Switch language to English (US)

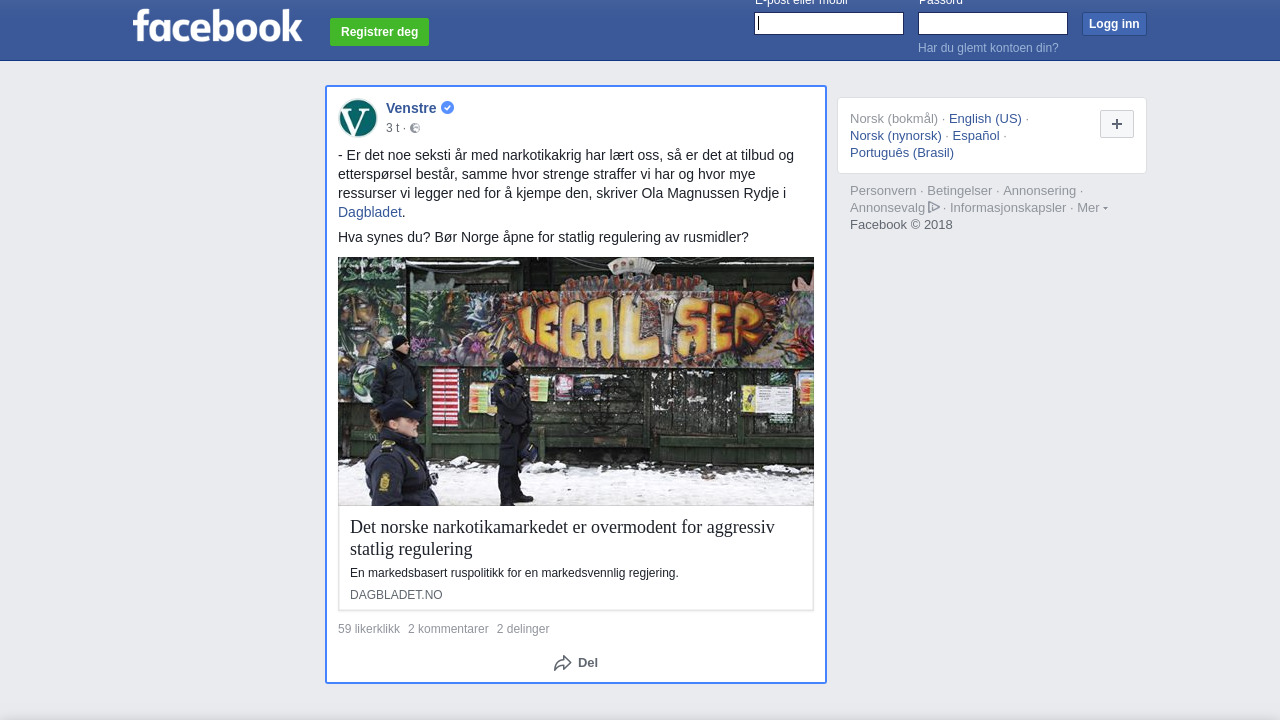tap(985, 118)
